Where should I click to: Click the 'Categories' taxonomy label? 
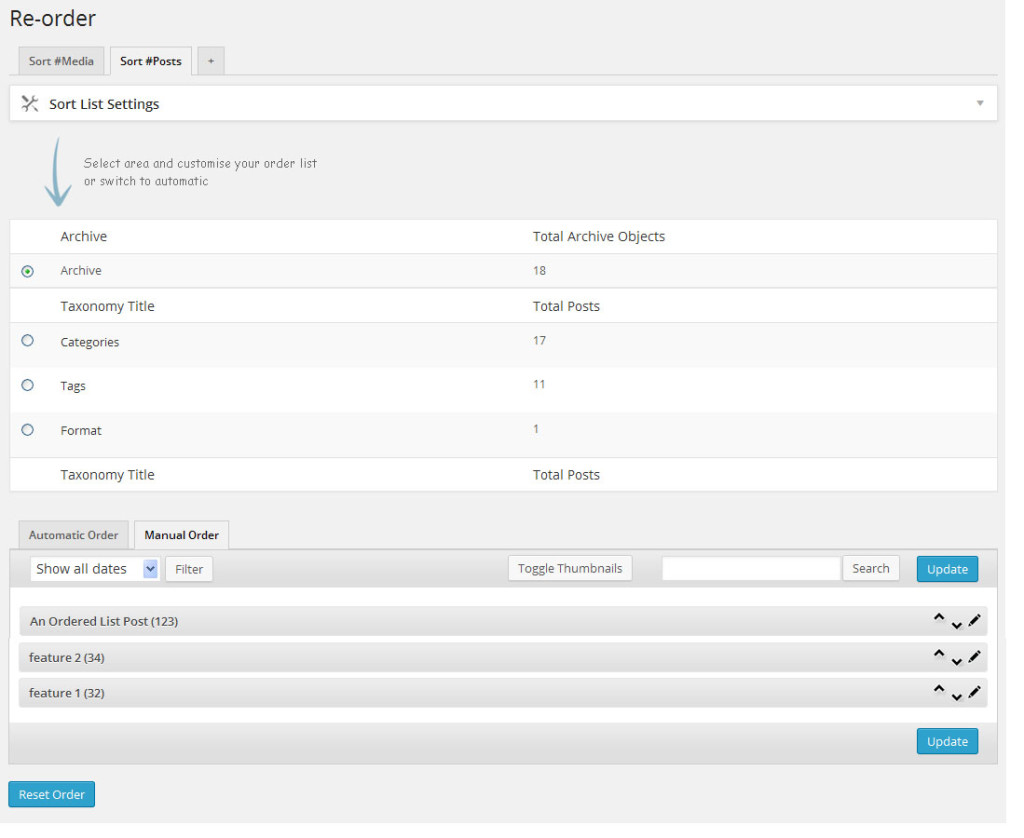tap(91, 348)
